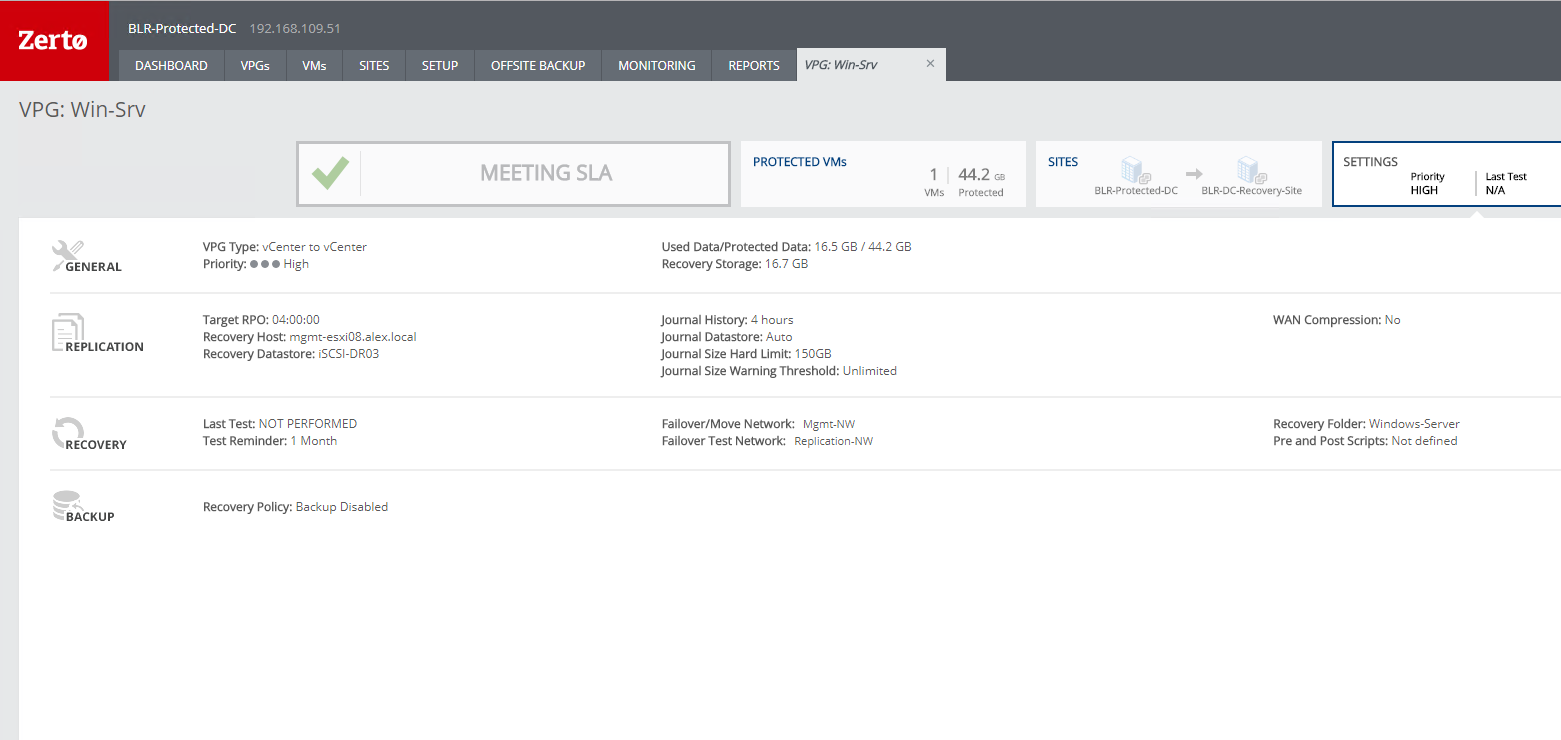Viewport: 1561px width, 740px height.
Task: Open the Dashboard tab
Action: click(x=171, y=65)
